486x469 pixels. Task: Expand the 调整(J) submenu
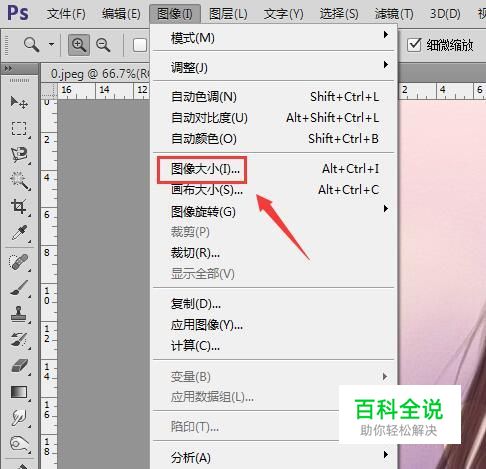click(274, 67)
